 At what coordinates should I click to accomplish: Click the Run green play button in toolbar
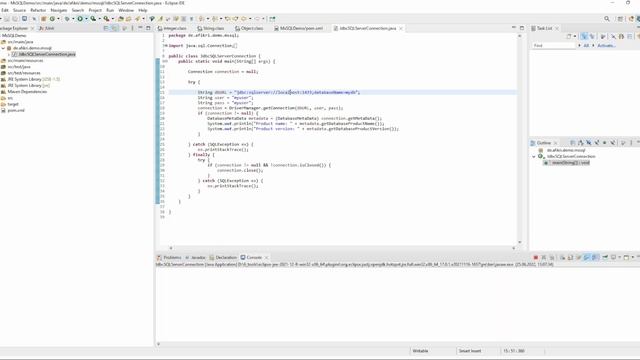click(x=80, y=19)
